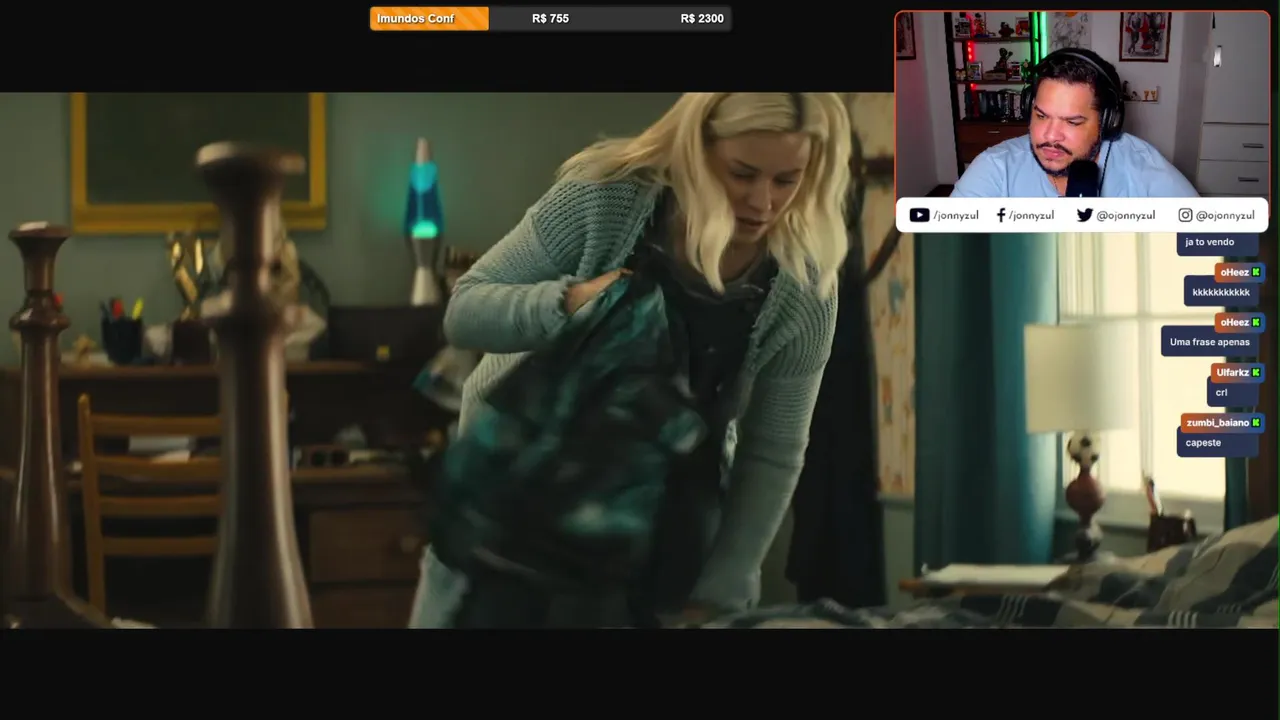The image size is (1280, 720).
Task: Click username oHeez above 'Uma frase apenas'
Action: coord(1234,322)
